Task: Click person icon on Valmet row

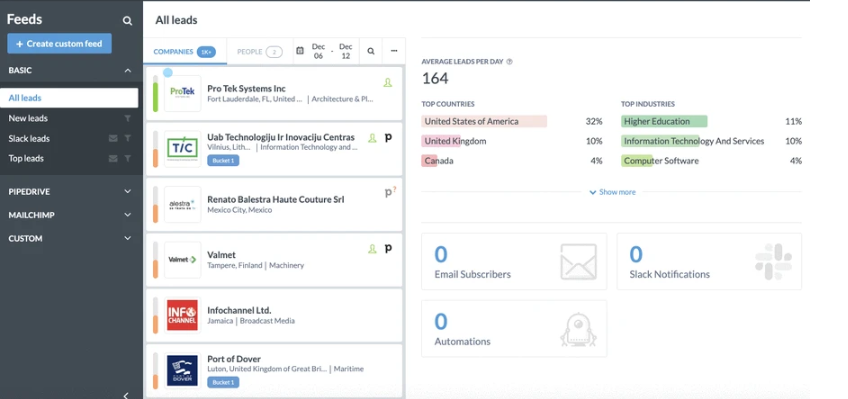Action: [x=372, y=249]
